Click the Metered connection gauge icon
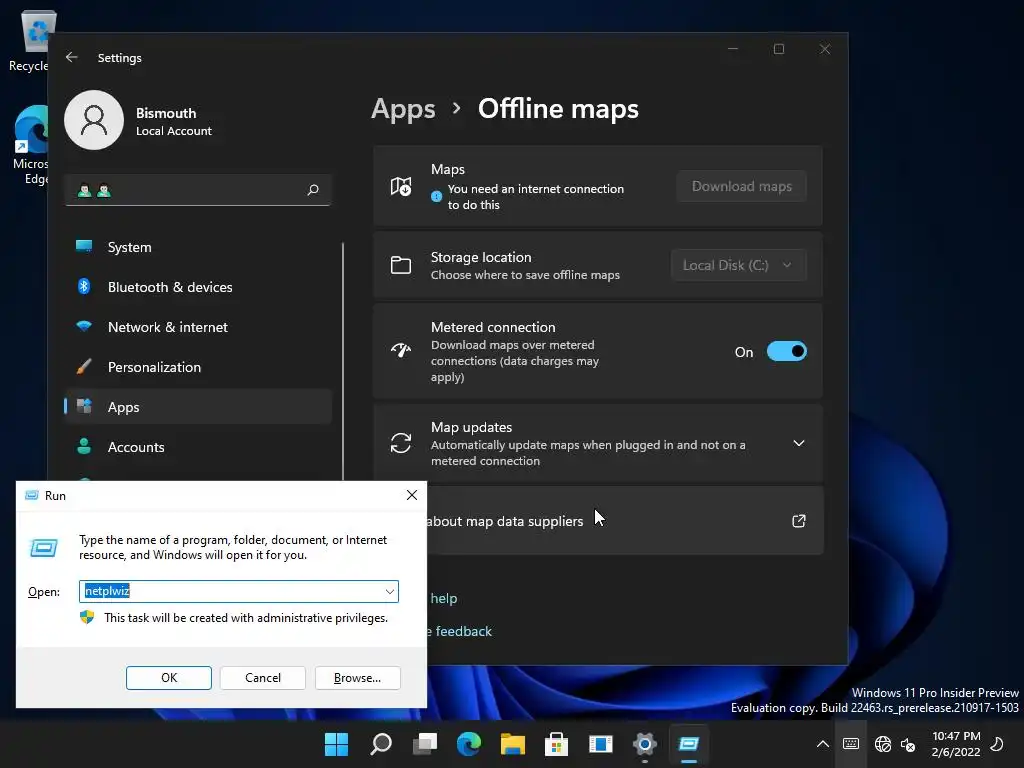 pos(400,351)
